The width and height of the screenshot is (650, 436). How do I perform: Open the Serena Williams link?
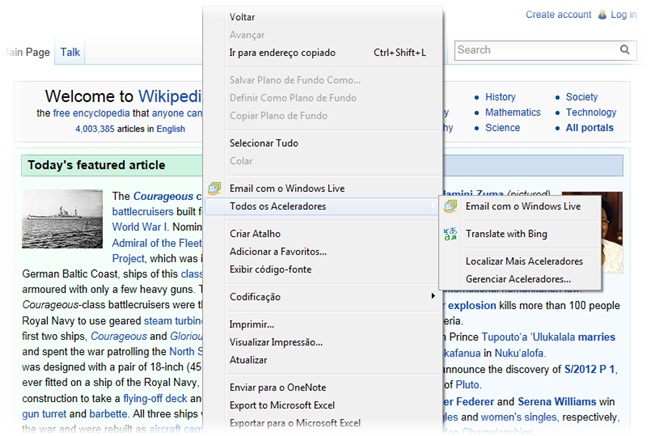[557, 402]
